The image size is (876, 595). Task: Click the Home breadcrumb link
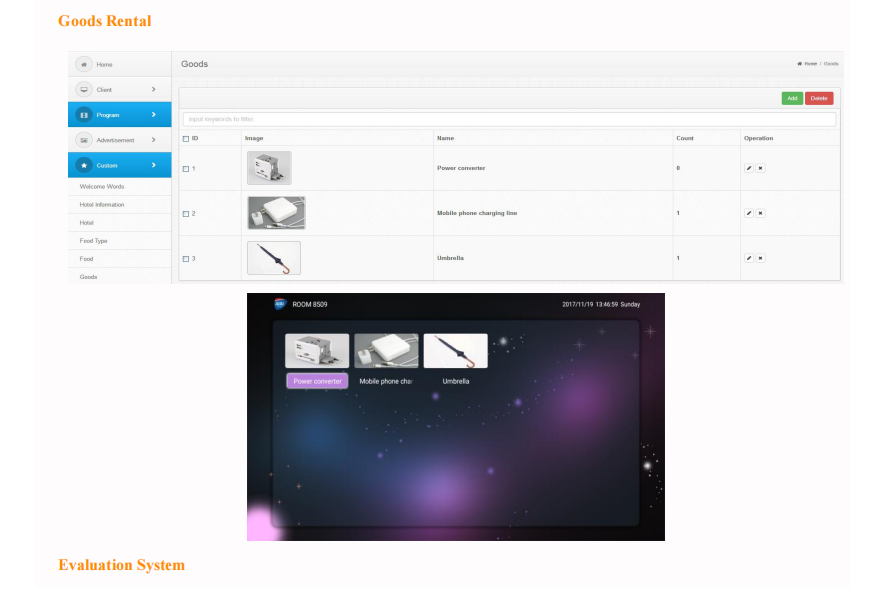[811, 64]
